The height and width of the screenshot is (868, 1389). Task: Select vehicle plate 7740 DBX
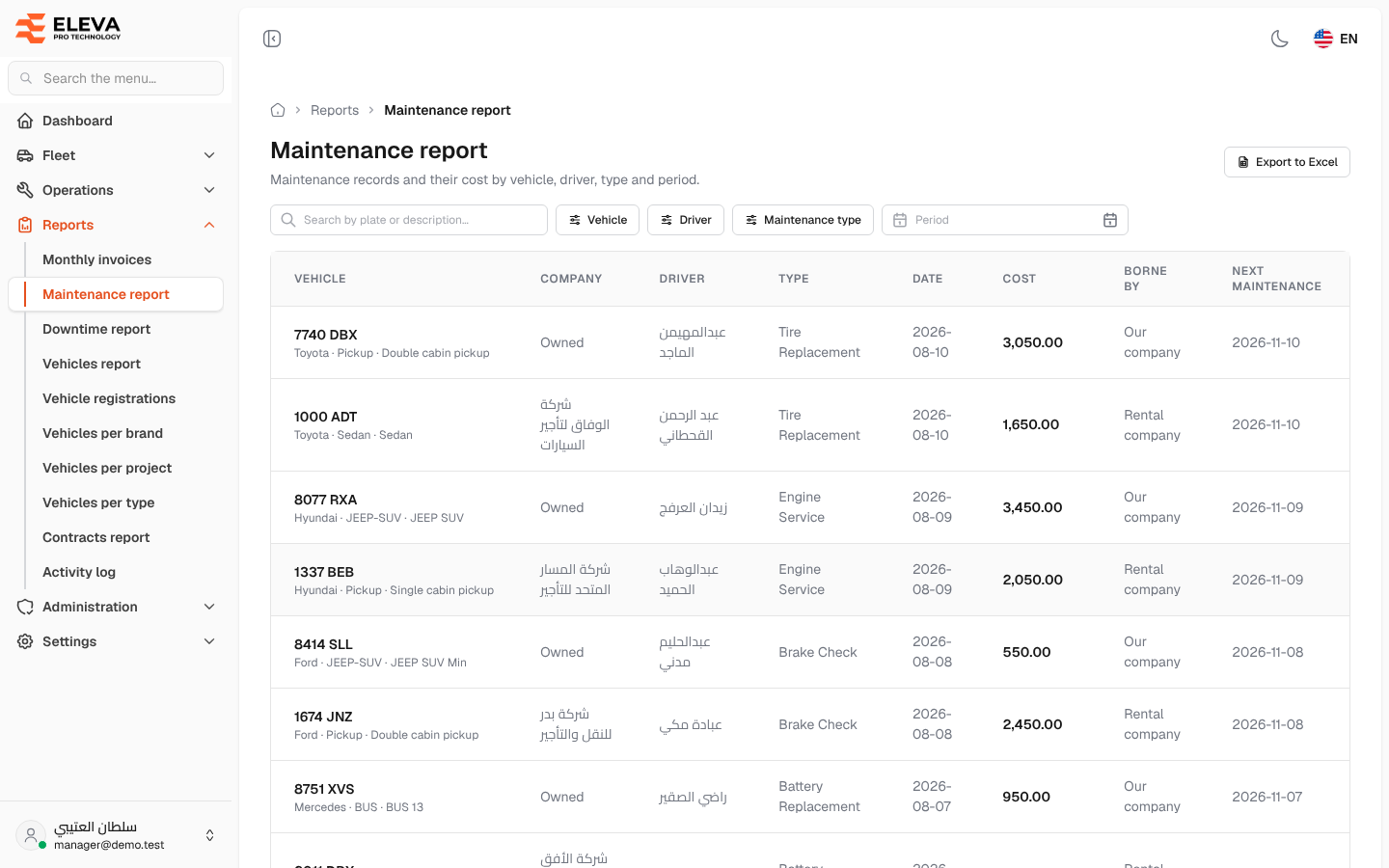point(326,335)
